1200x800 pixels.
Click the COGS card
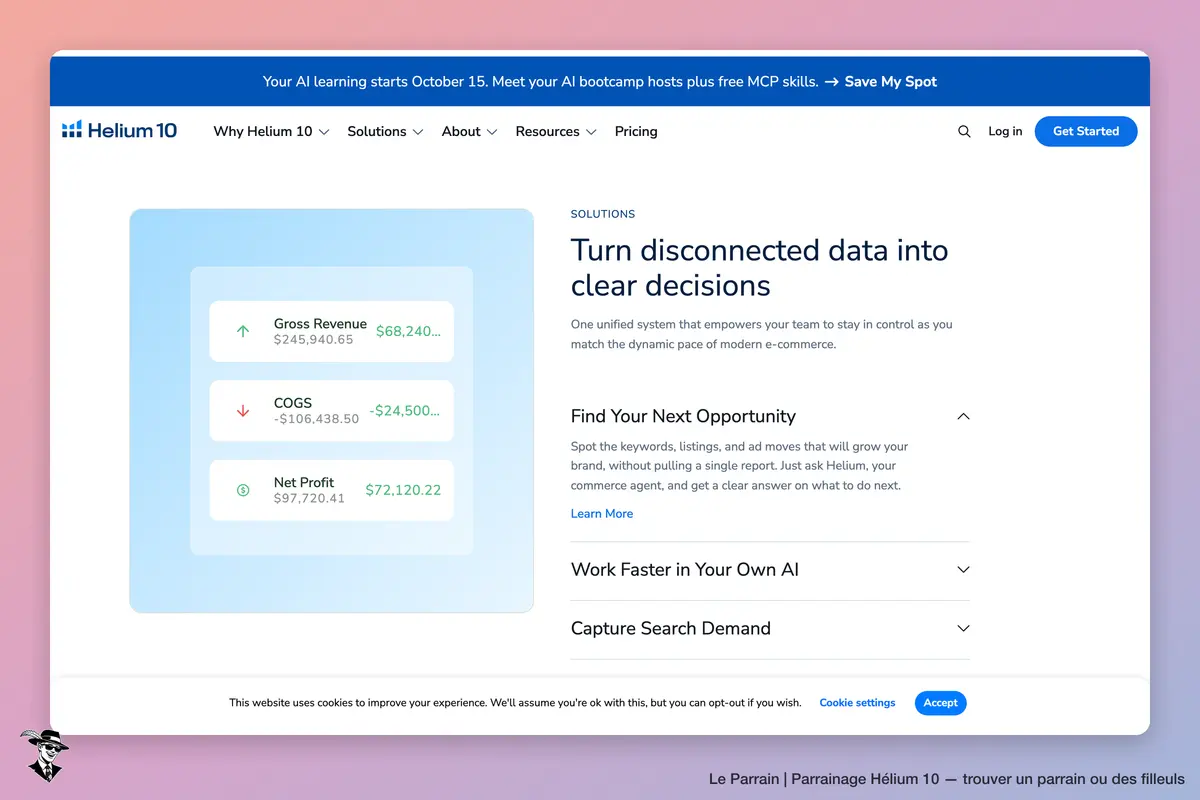tap(331, 410)
